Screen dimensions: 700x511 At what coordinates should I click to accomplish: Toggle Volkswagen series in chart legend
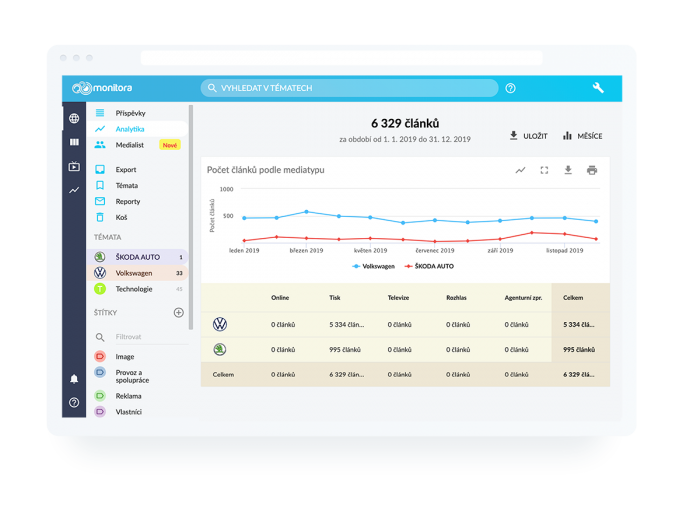tap(374, 266)
